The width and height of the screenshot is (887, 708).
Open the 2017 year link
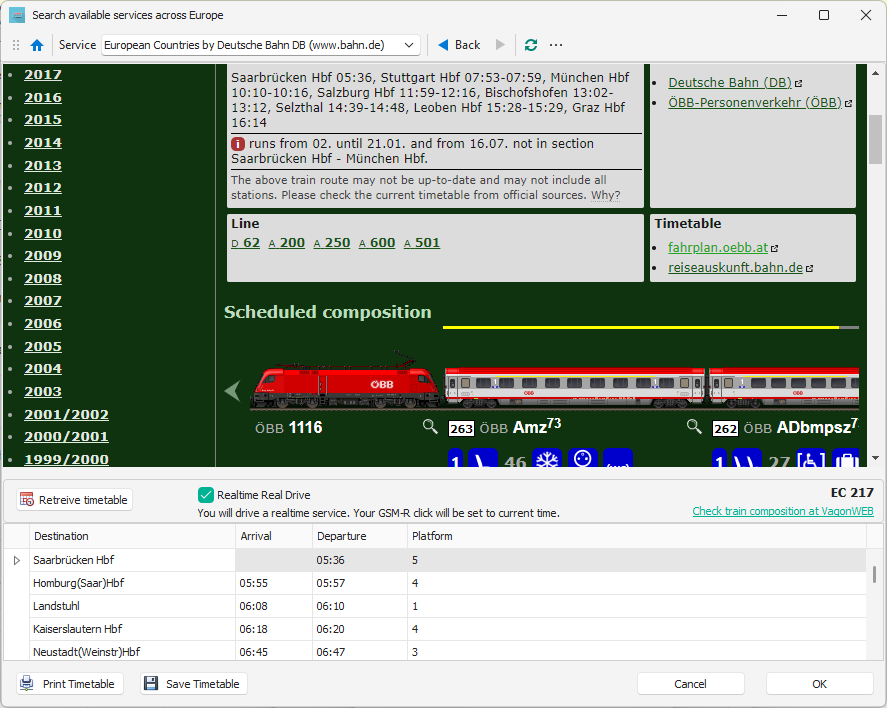click(x=43, y=75)
